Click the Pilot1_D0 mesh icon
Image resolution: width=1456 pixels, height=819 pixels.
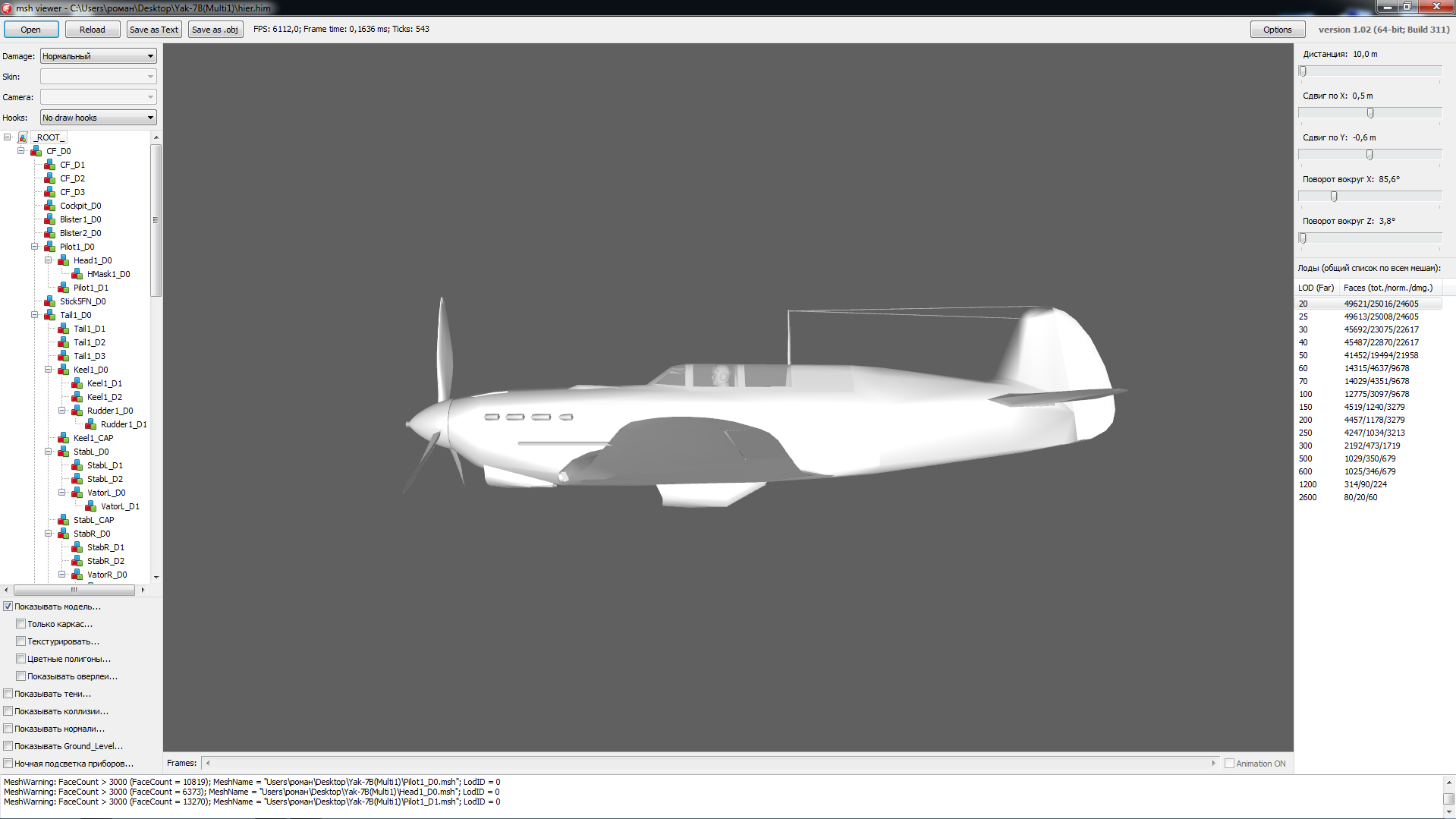[49, 247]
